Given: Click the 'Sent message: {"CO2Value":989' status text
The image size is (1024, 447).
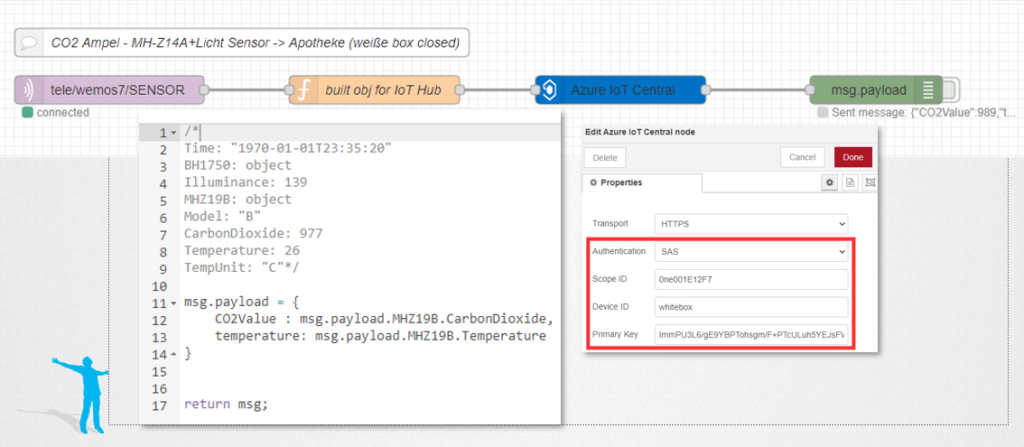Looking at the screenshot, I should tap(923, 112).
